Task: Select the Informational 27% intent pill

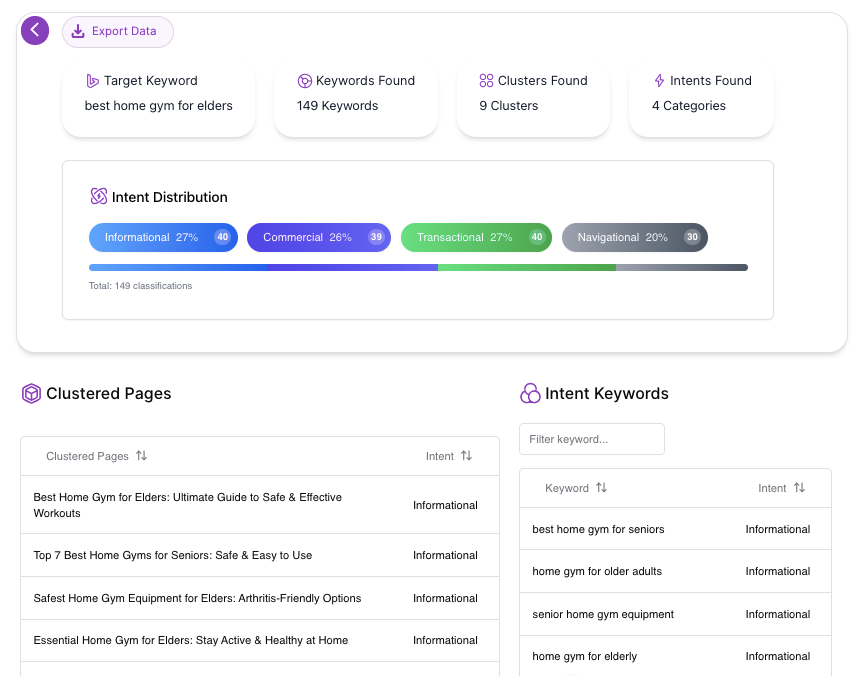Action: pyautogui.click(x=163, y=237)
